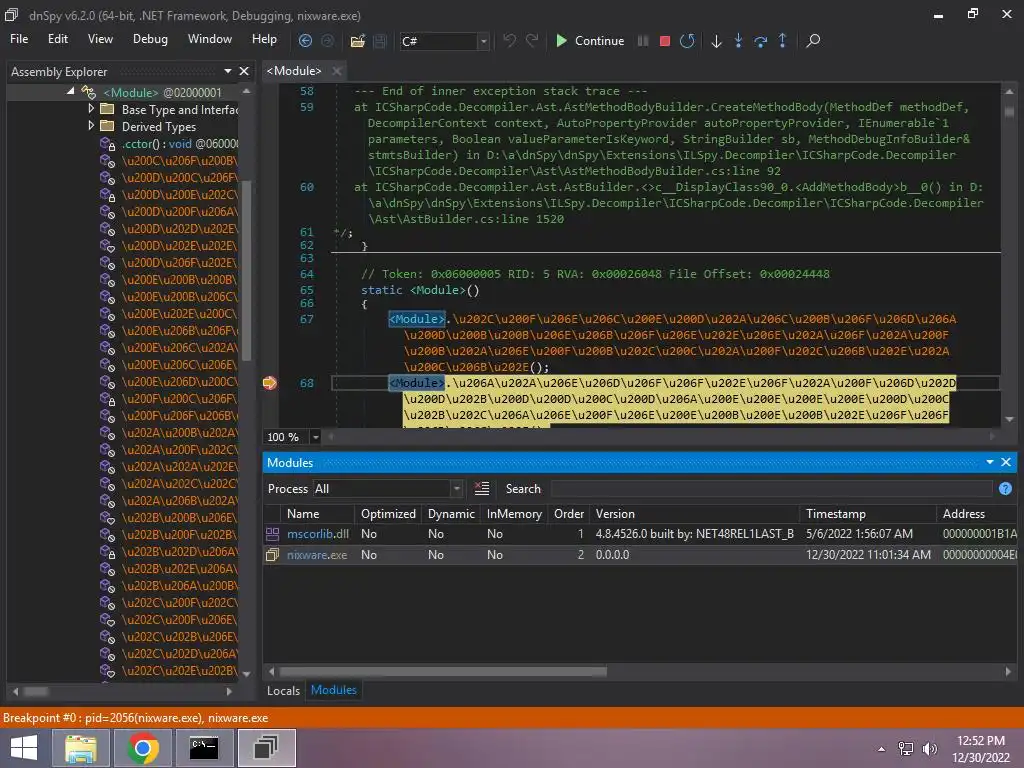Screen dimensions: 1024x768
Task: Navigate backward with the back arrow
Action: (305, 41)
